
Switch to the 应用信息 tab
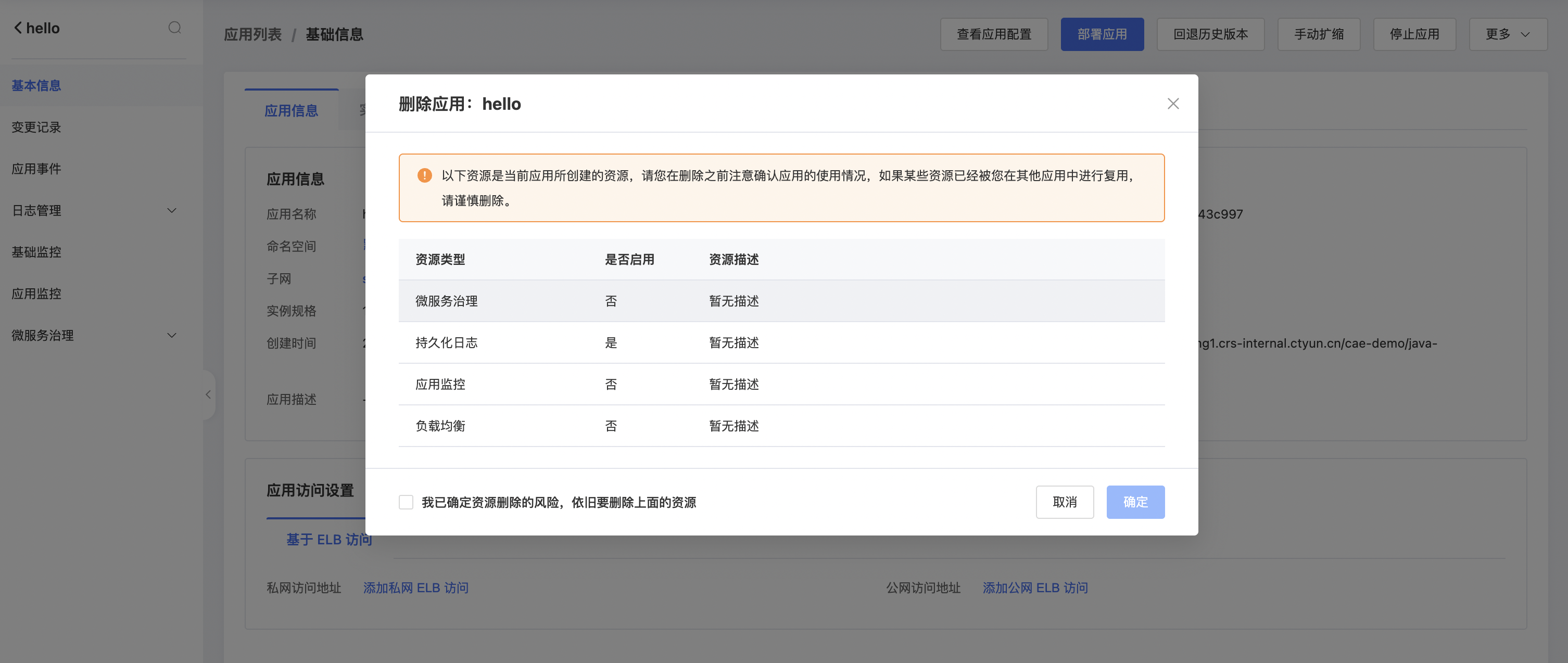291,111
